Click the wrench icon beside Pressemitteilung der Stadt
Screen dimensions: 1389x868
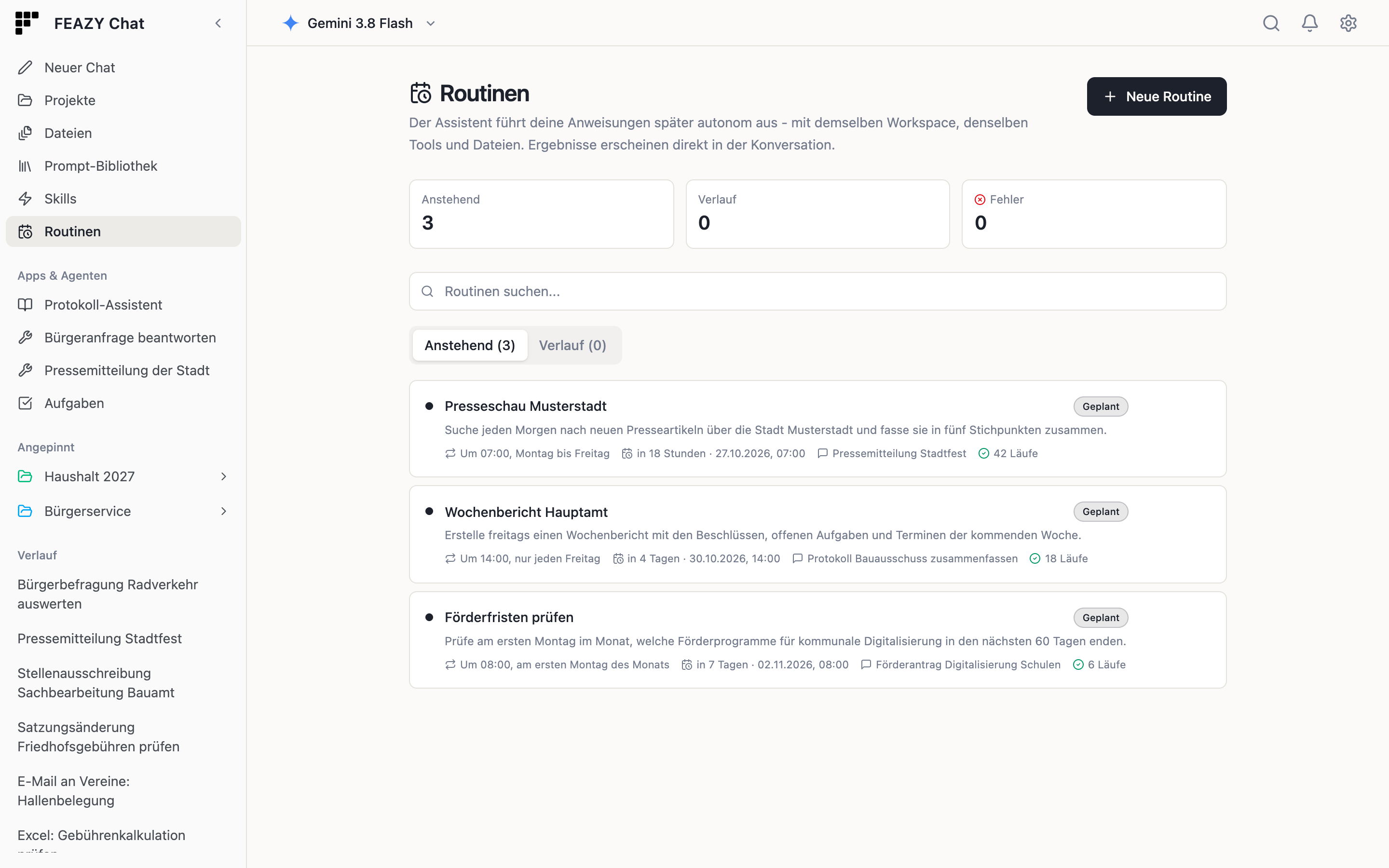pyautogui.click(x=25, y=370)
